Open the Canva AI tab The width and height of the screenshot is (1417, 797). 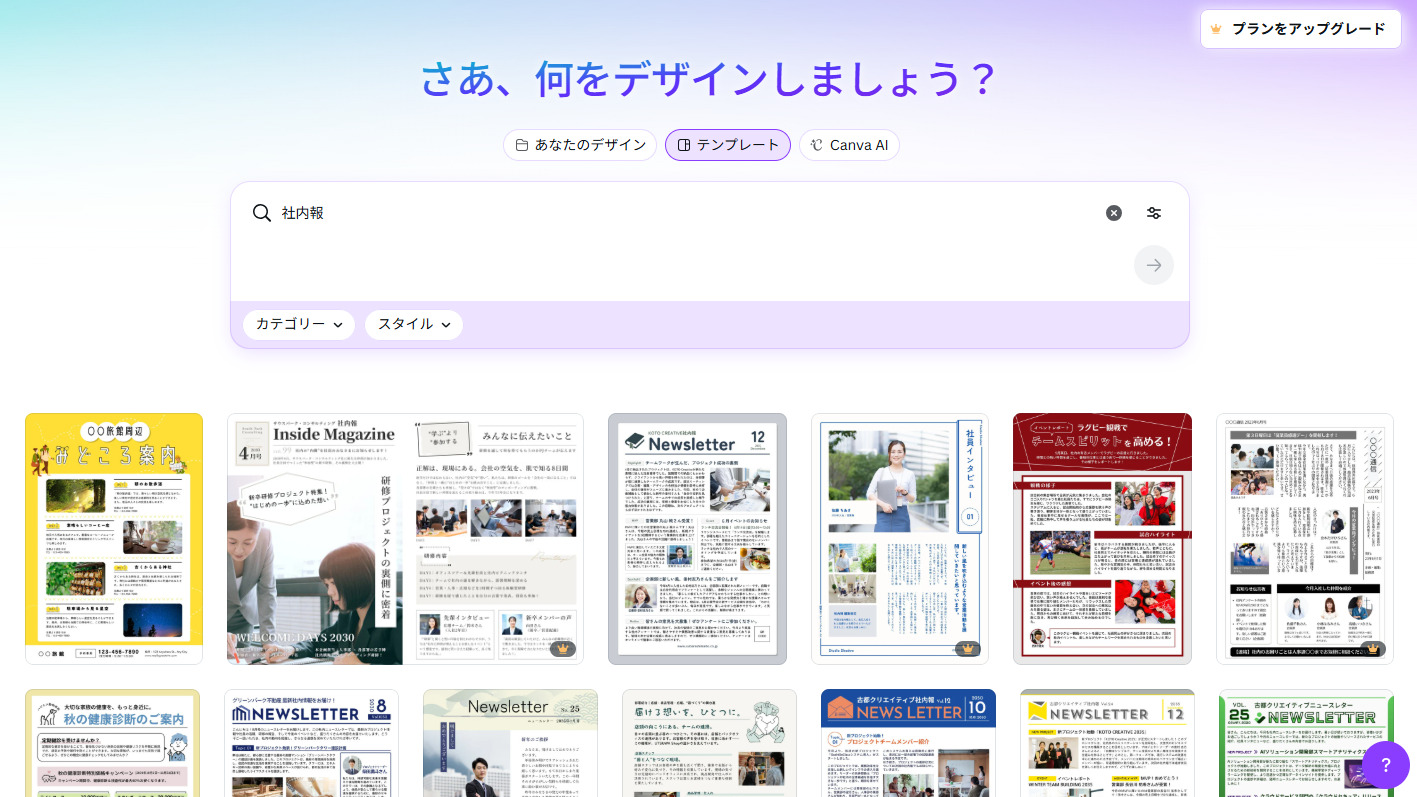[x=849, y=145]
